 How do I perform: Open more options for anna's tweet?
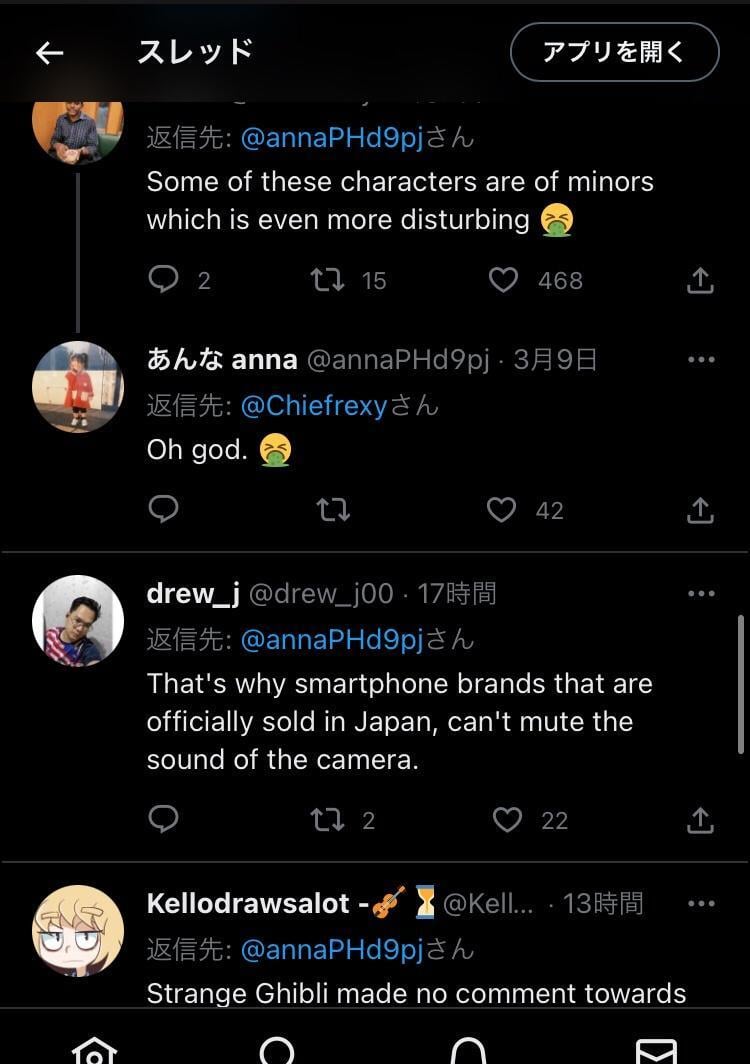pos(701,360)
